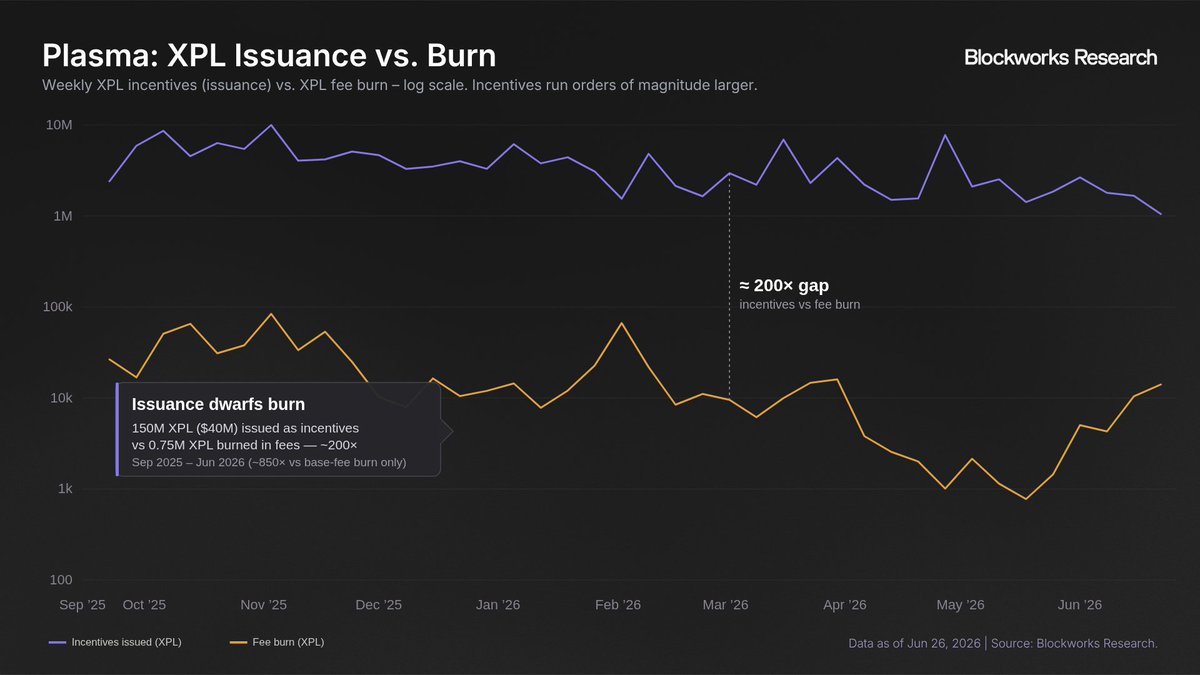Screen dimensions: 1200x675
Task: Click the 'Sep '25' x-axis label
Action: coord(83,605)
